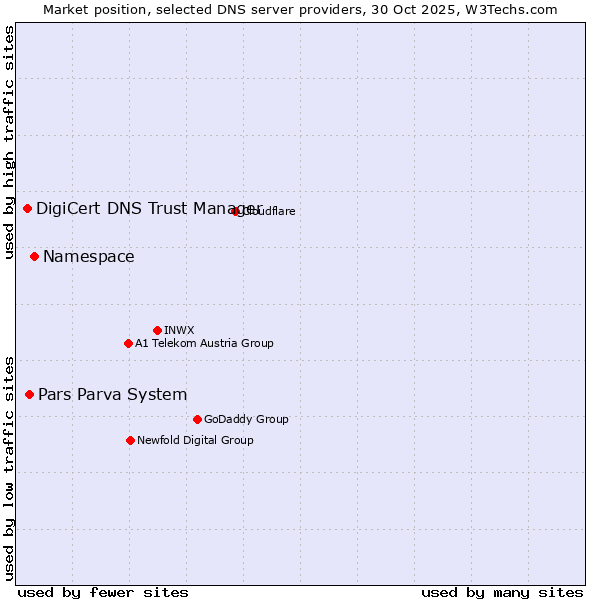This screenshot has height=600, width=600.
Task: Click the chart title mentioning W3Techs.com
Action: (x=300, y=9)
